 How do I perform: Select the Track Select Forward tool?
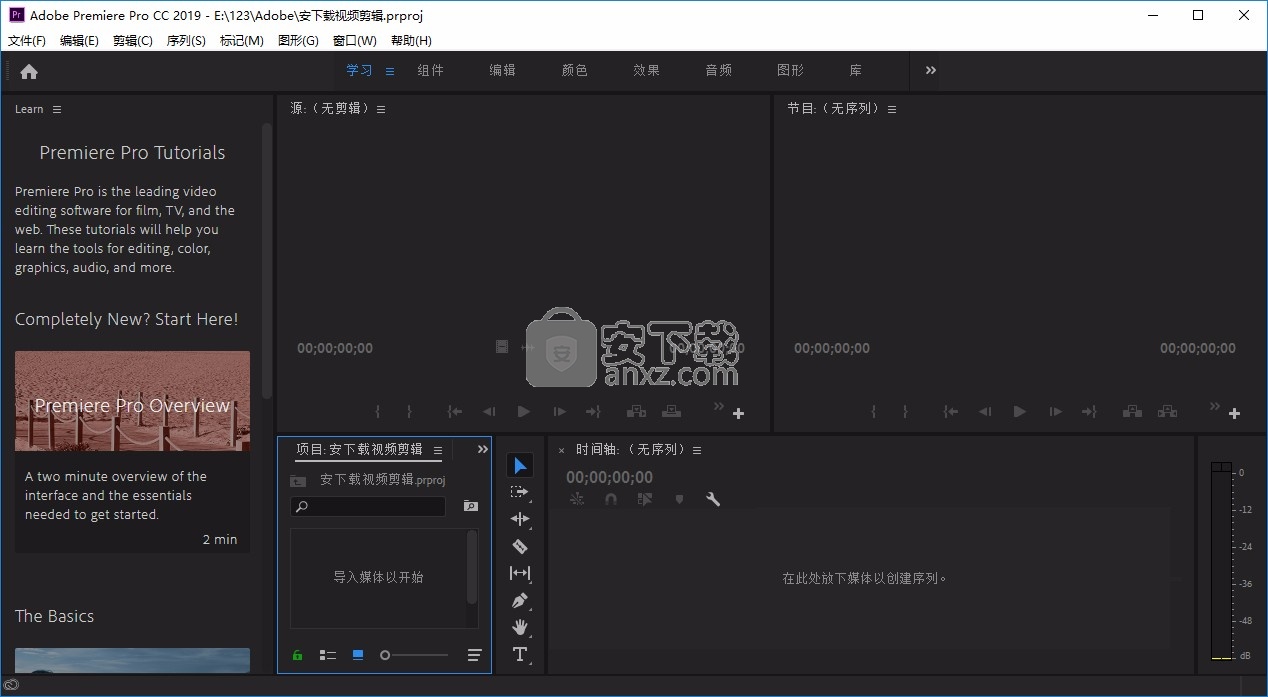pyautogui.click(x=520, y=492)
